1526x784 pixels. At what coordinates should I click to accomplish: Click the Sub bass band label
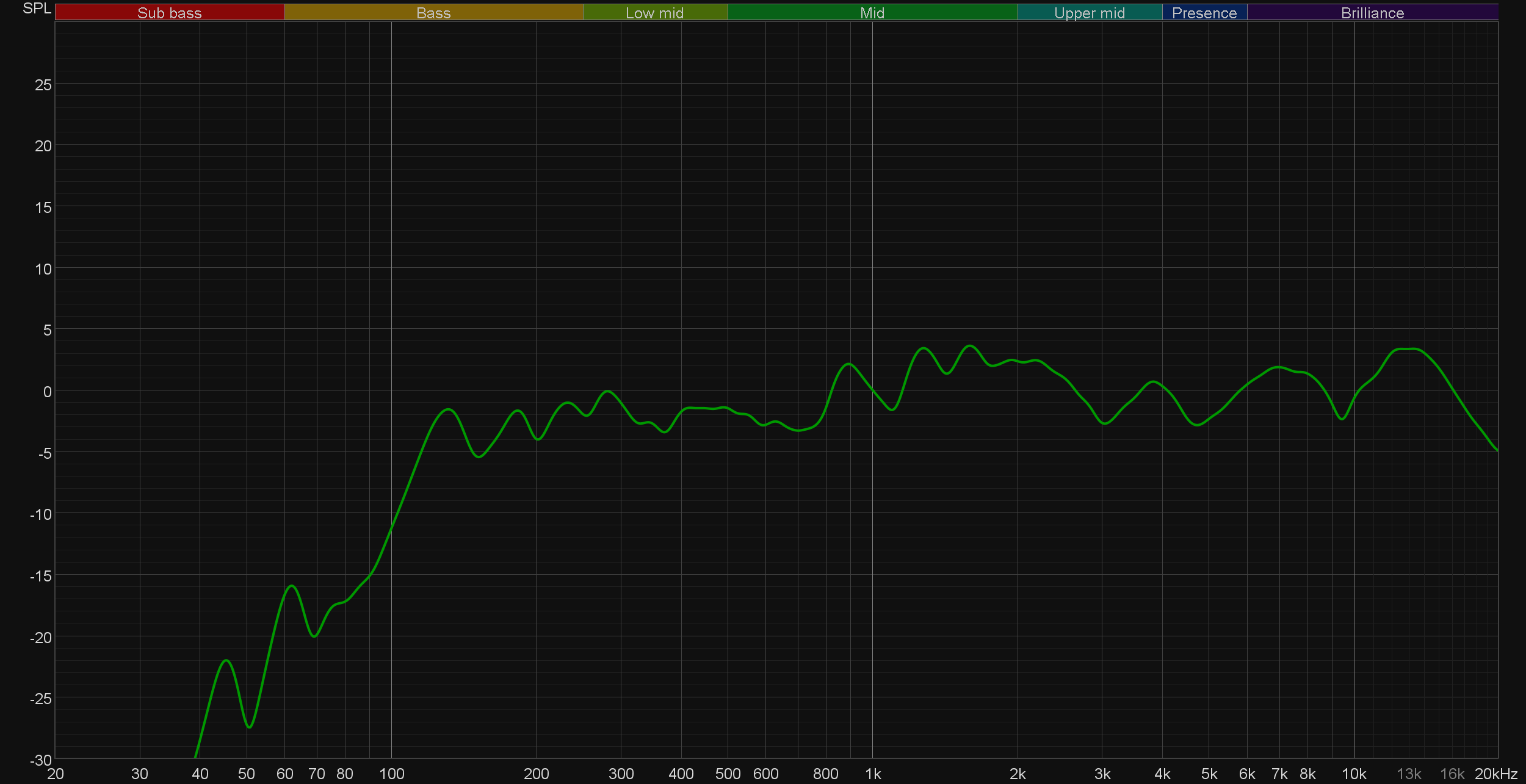coord(169,13)
